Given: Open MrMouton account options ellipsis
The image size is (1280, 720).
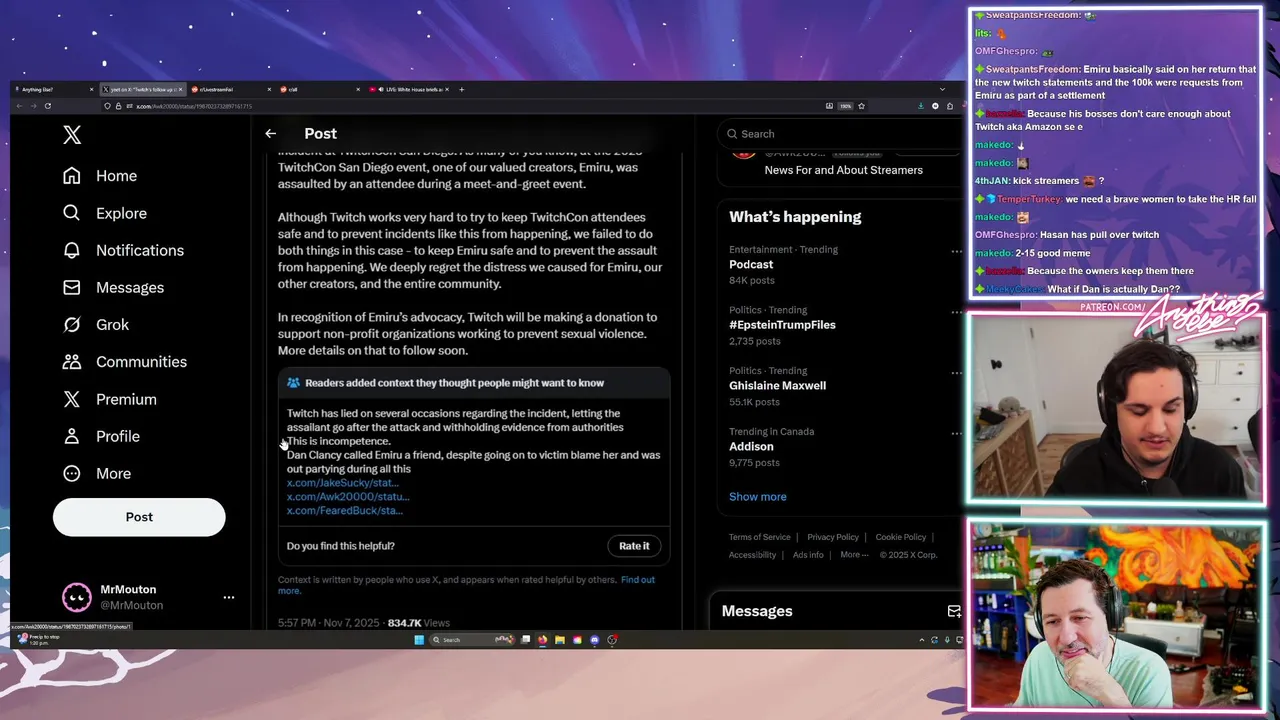Looking at the screenshot, I should [228, 597].
